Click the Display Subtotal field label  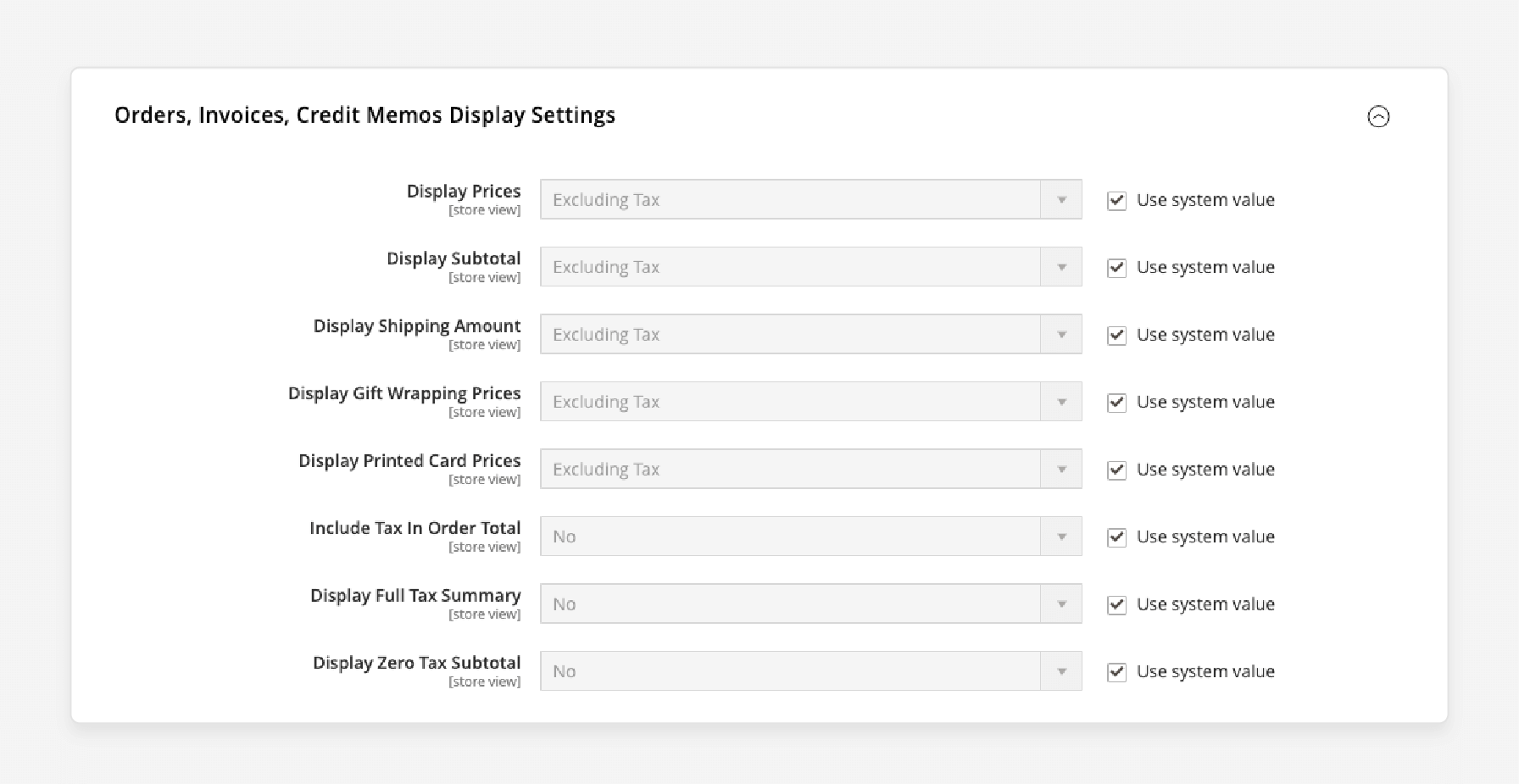coord(453,259)
